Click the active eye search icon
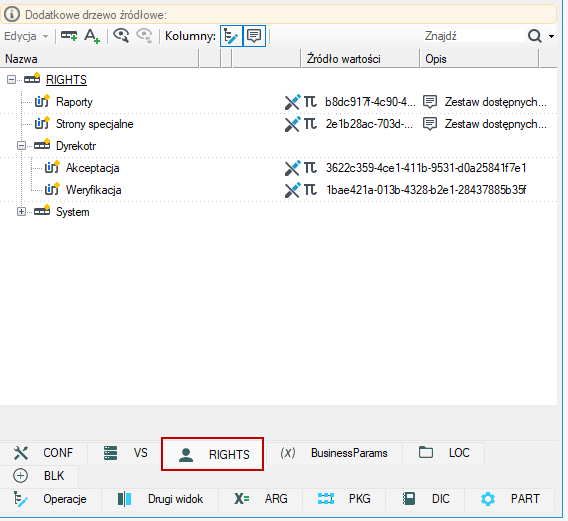Viewport: 568px width, 521px height. 121,36
